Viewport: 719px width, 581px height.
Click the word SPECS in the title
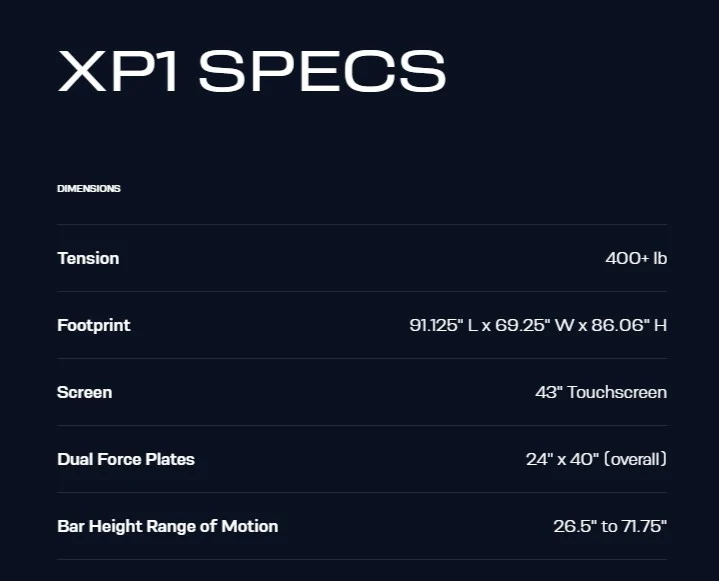(x=322, y=71)
